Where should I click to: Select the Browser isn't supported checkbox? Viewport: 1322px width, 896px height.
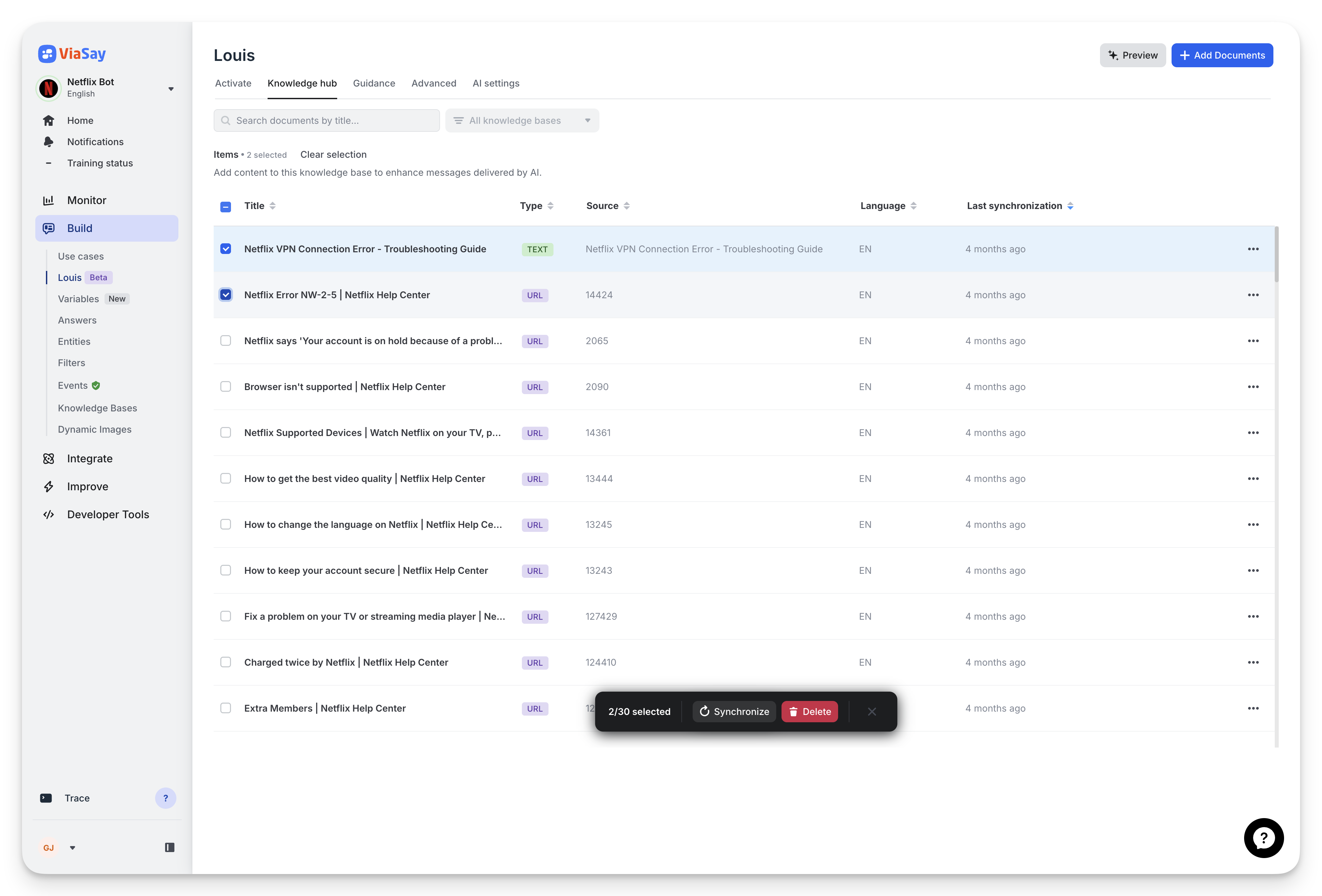pos(226,386)
